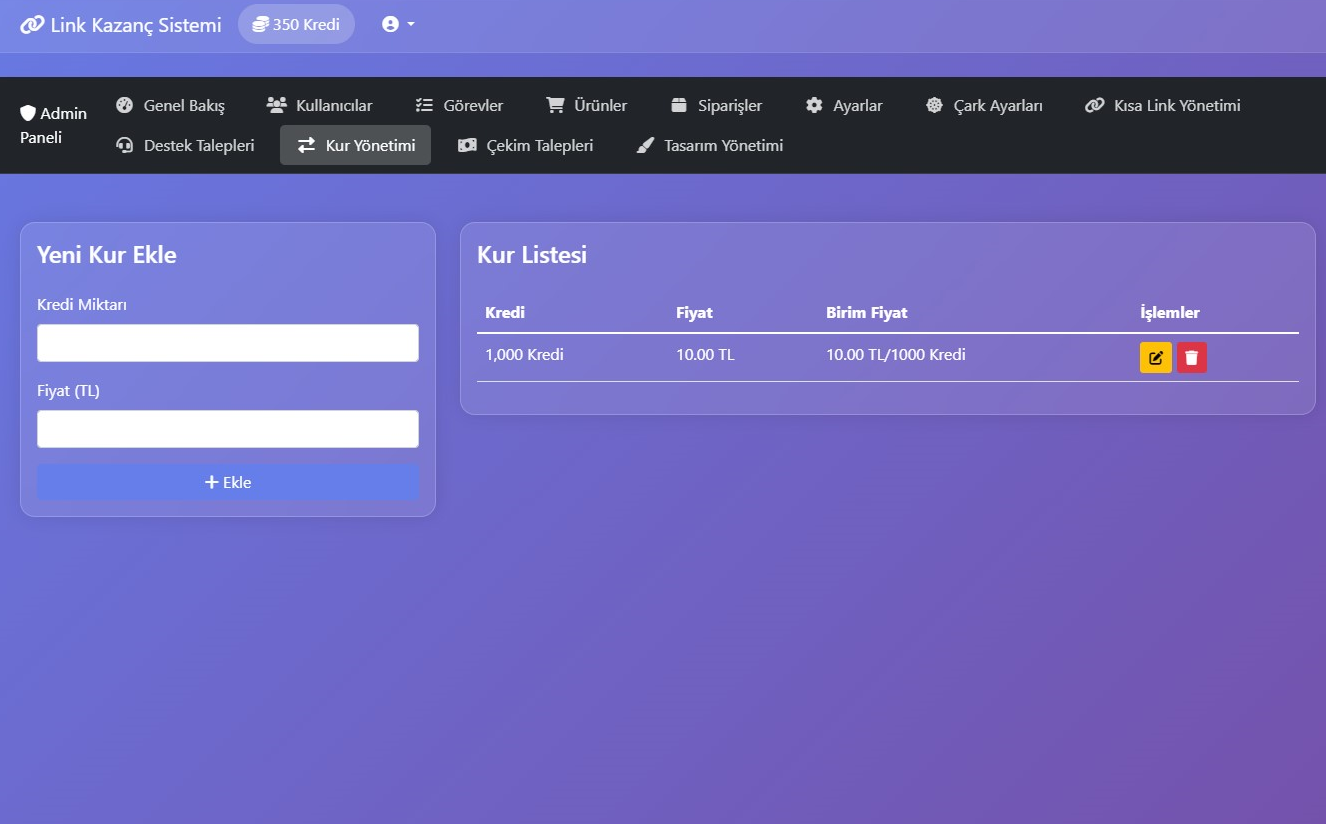Click the Ürünler shopping cart icon
The height and width of the screenshot is (824, 1326).
(555, 105)
